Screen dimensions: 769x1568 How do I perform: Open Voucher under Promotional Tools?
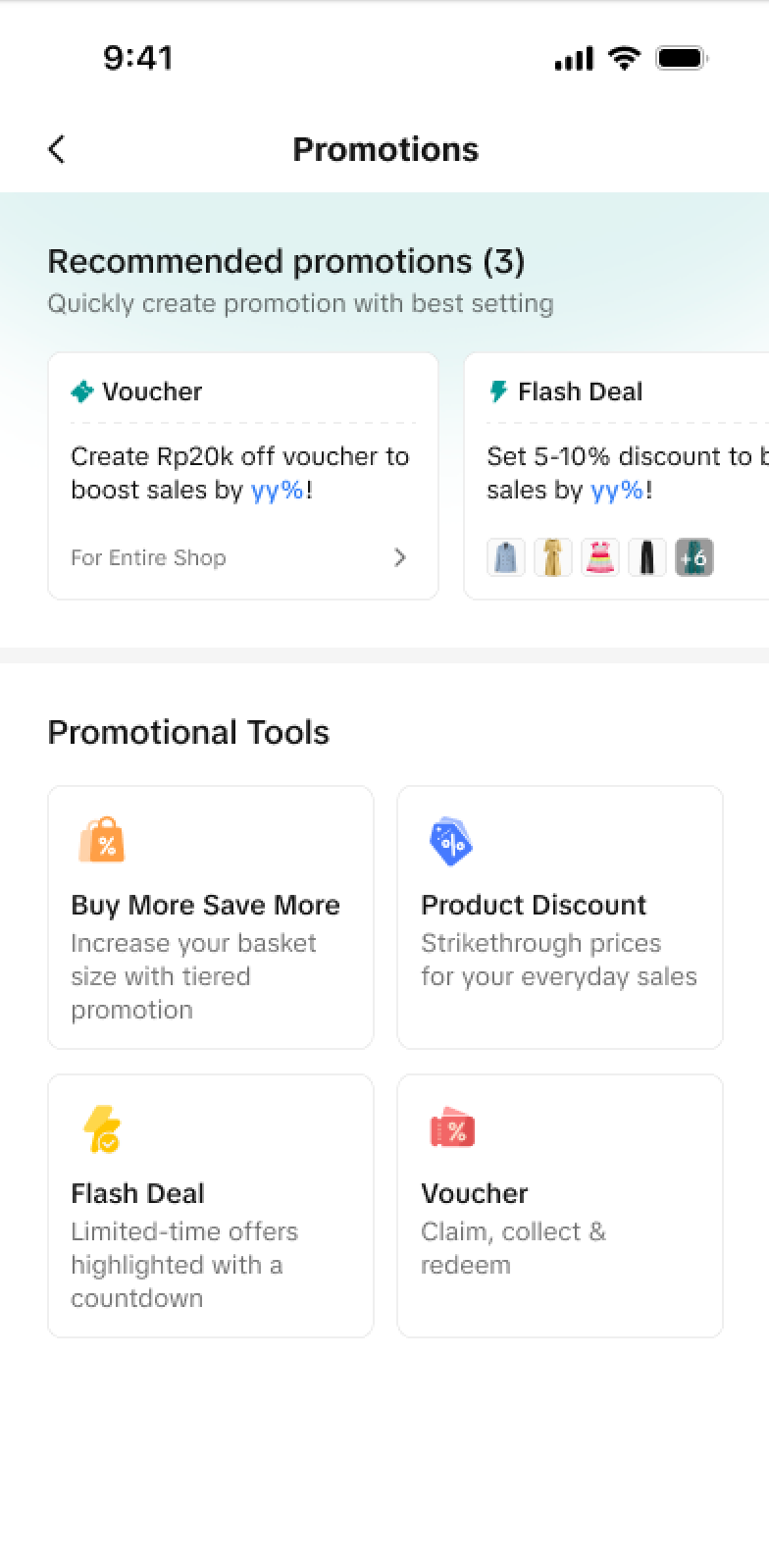[x=475, y=1193]
